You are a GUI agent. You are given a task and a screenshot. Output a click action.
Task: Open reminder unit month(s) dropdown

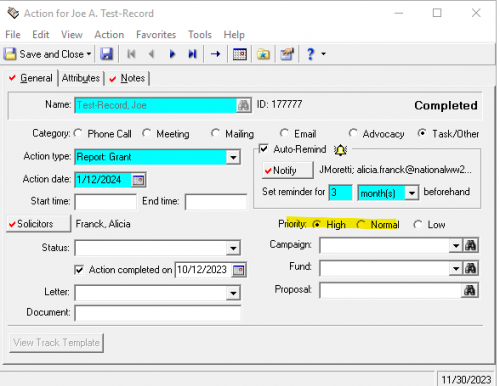[x=412, y=193]
